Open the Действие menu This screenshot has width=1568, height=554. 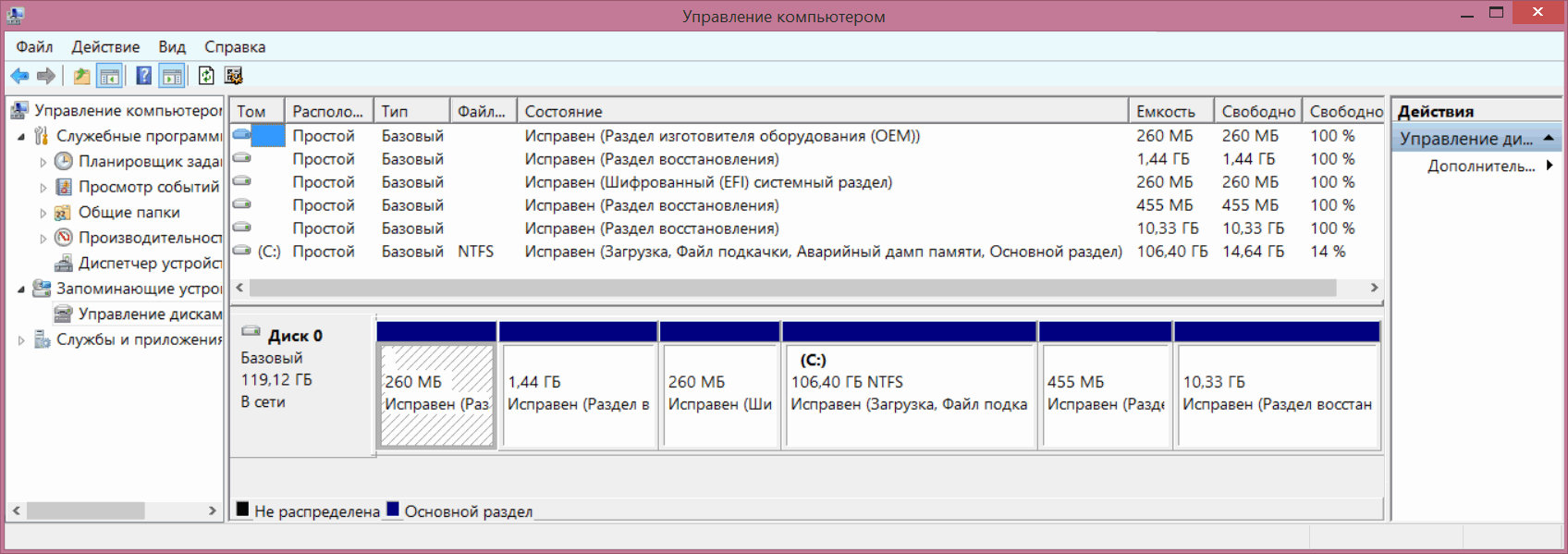point(105,46)
